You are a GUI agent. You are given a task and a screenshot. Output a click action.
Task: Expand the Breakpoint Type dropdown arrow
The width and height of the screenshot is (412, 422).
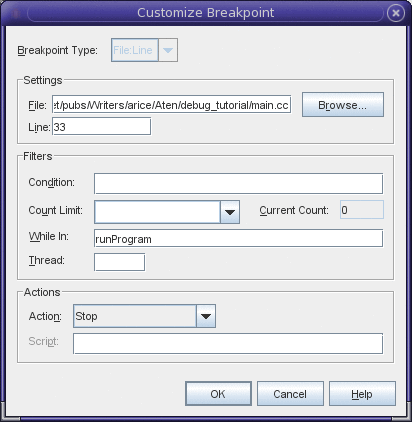coord(168,50)
